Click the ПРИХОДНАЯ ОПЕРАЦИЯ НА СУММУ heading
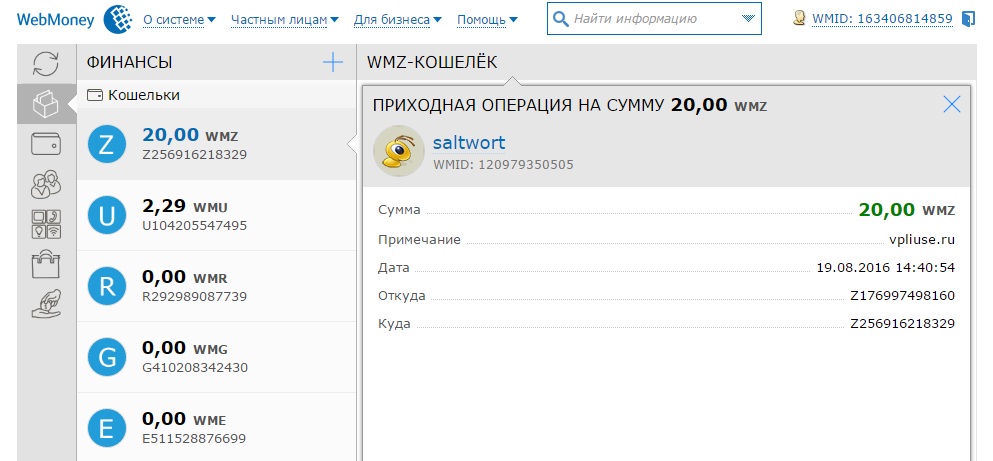The width and height of the screenshot is (993, 461). pyautogui.click(x=519, y=105)
